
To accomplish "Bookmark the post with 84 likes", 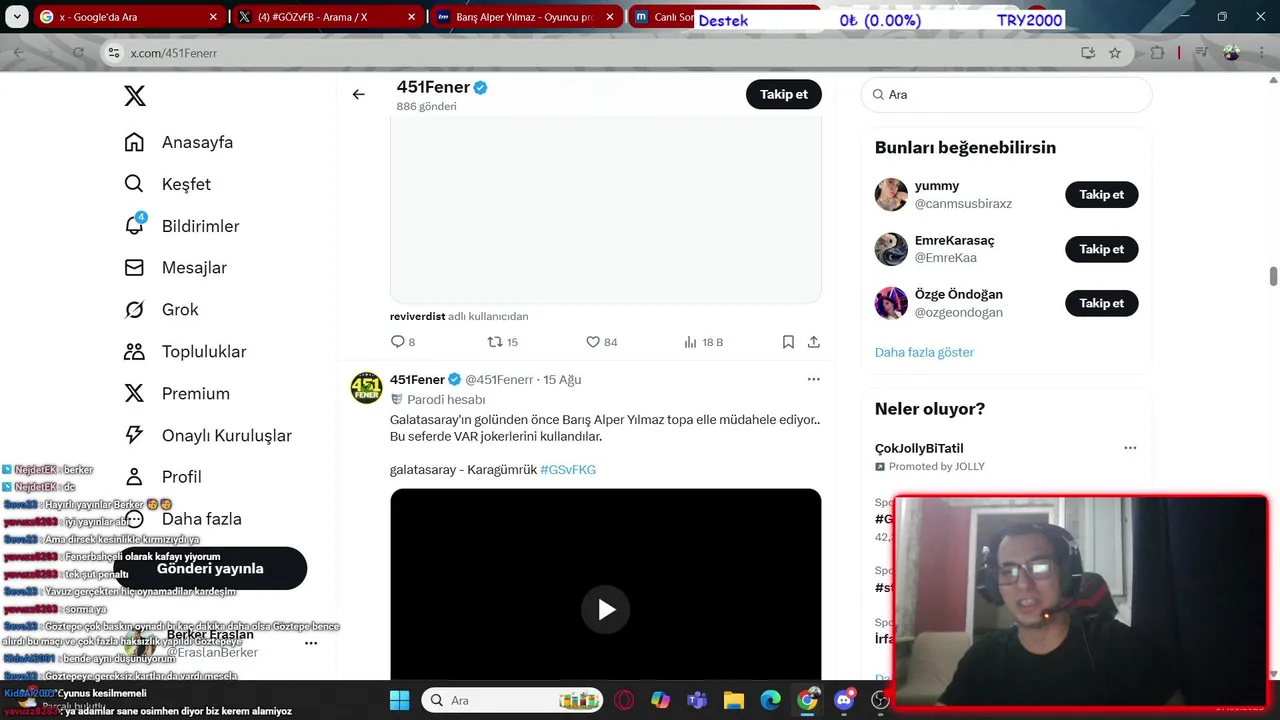I will tap(788, 342).
